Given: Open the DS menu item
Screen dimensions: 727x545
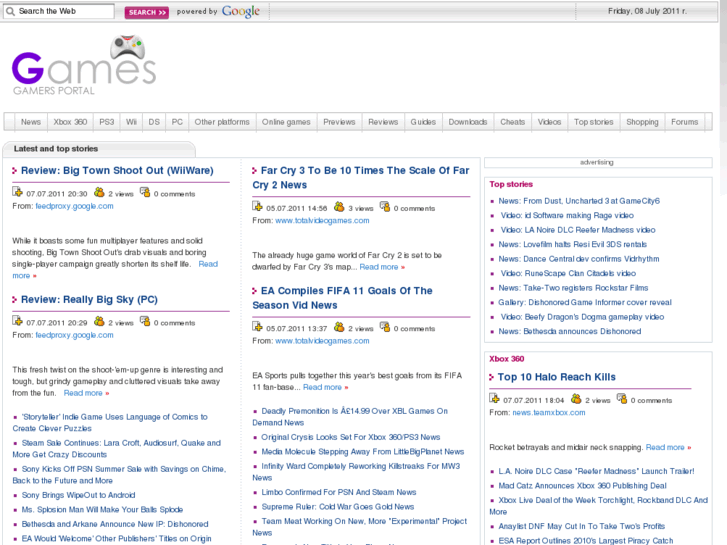Looking at the screenshot, I should [x=154, y=122].
